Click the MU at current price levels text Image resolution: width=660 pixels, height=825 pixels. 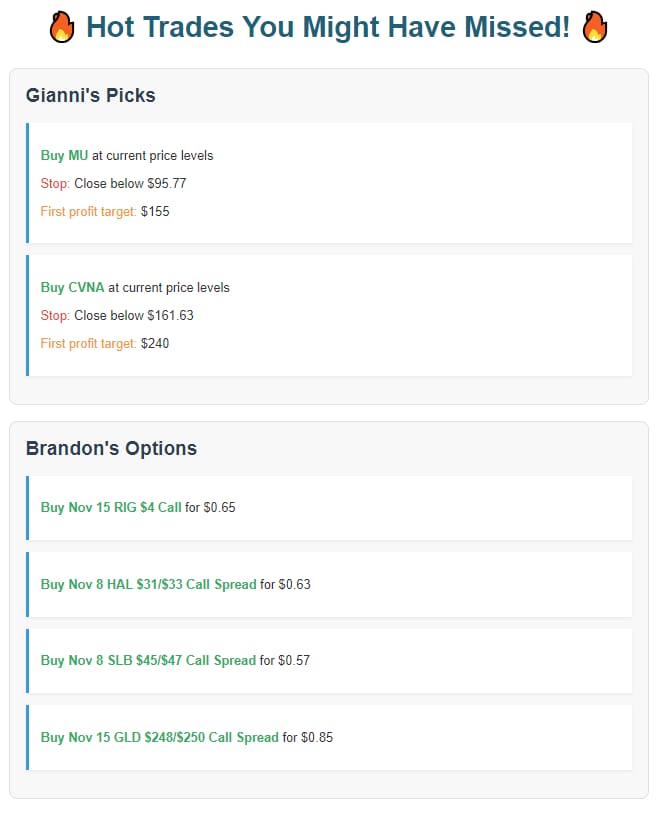(152, 156)
